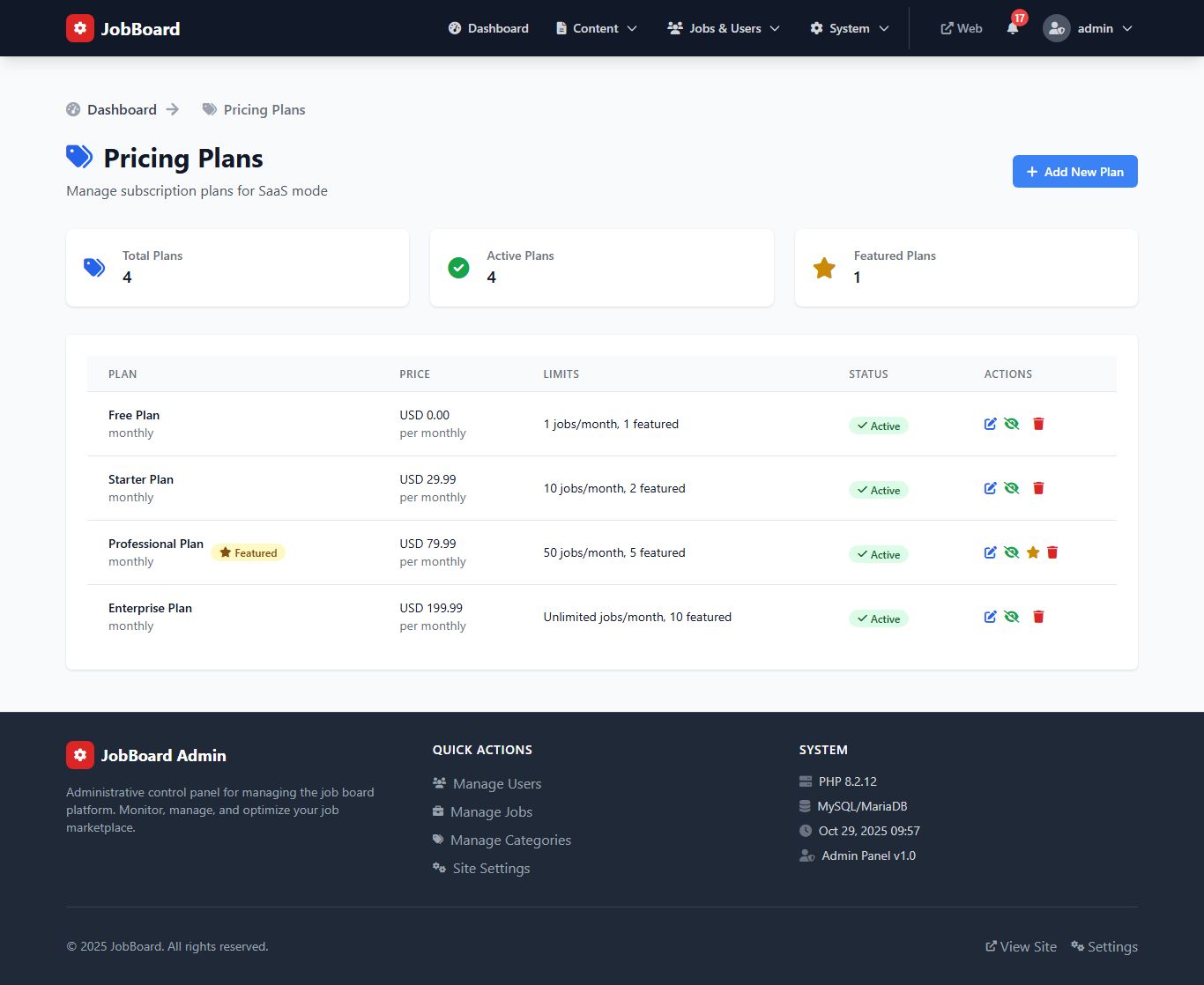Expand the admin user menu
The height and width of the screenshot is (985, 1204).
[1088, 28]
